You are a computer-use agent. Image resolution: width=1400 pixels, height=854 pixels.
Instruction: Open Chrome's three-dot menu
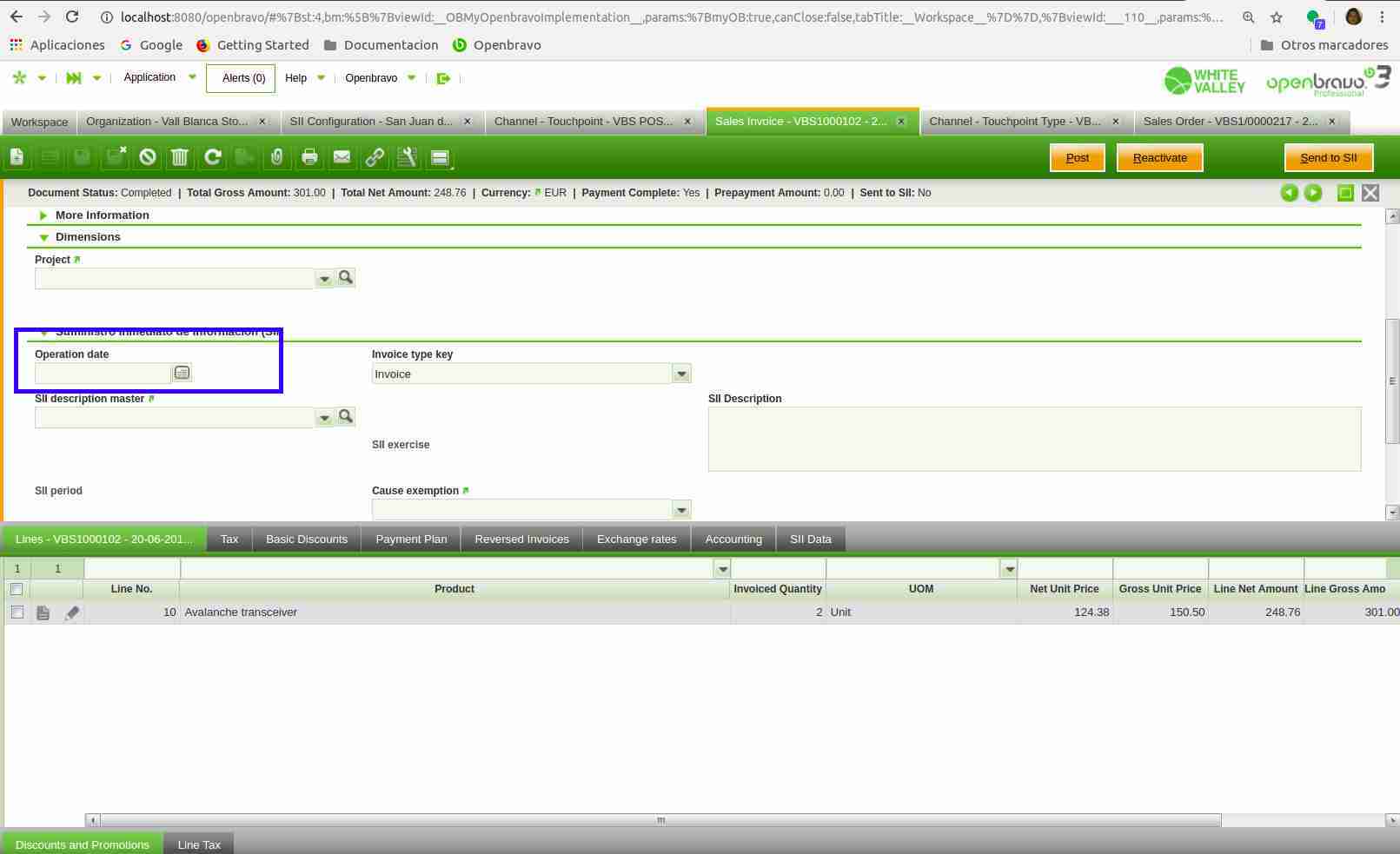[x=1382, y=17]
